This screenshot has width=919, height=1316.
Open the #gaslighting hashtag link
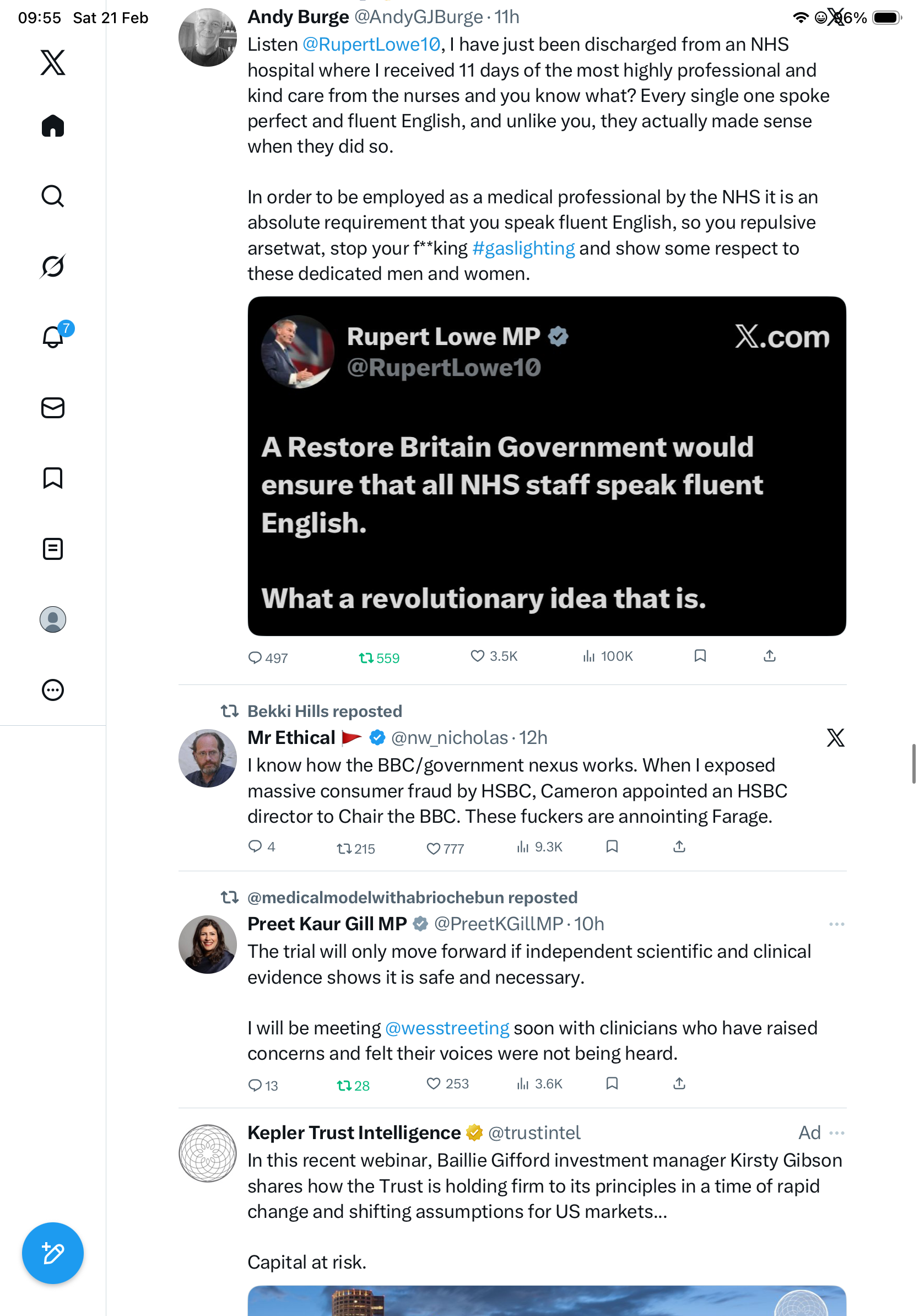tap(523, 248)
